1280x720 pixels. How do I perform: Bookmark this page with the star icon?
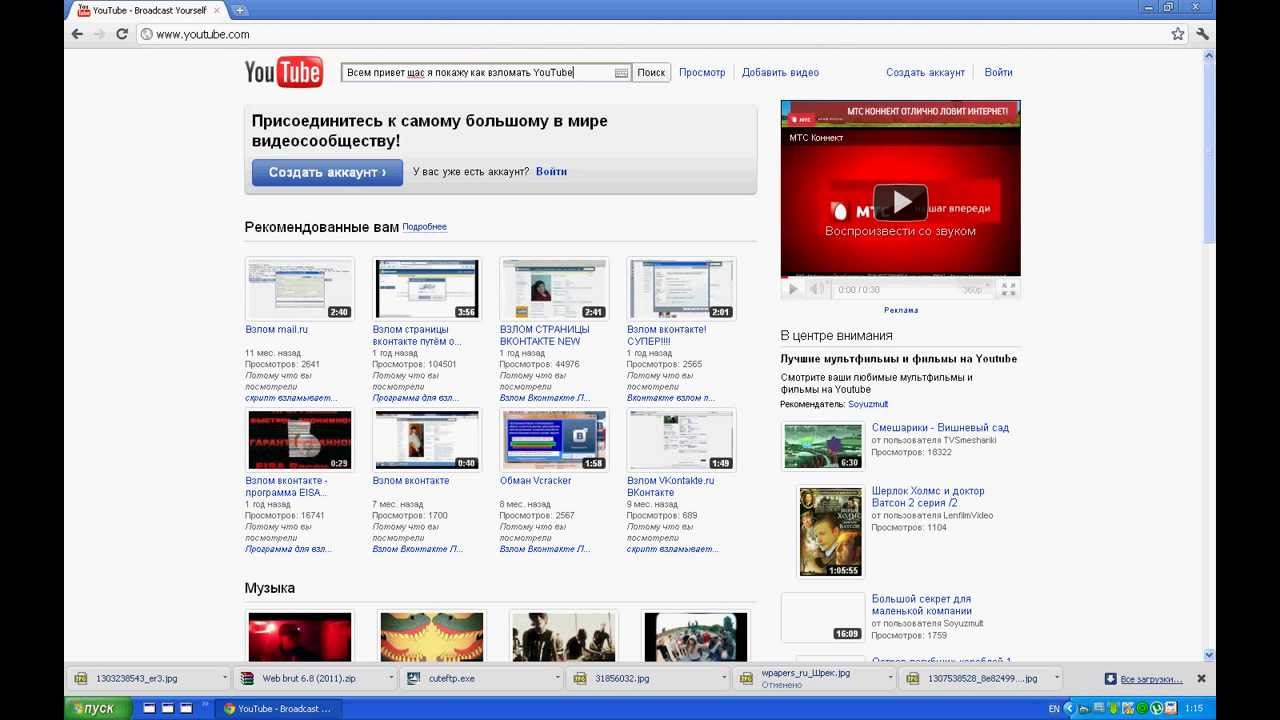pos(1178,34)
